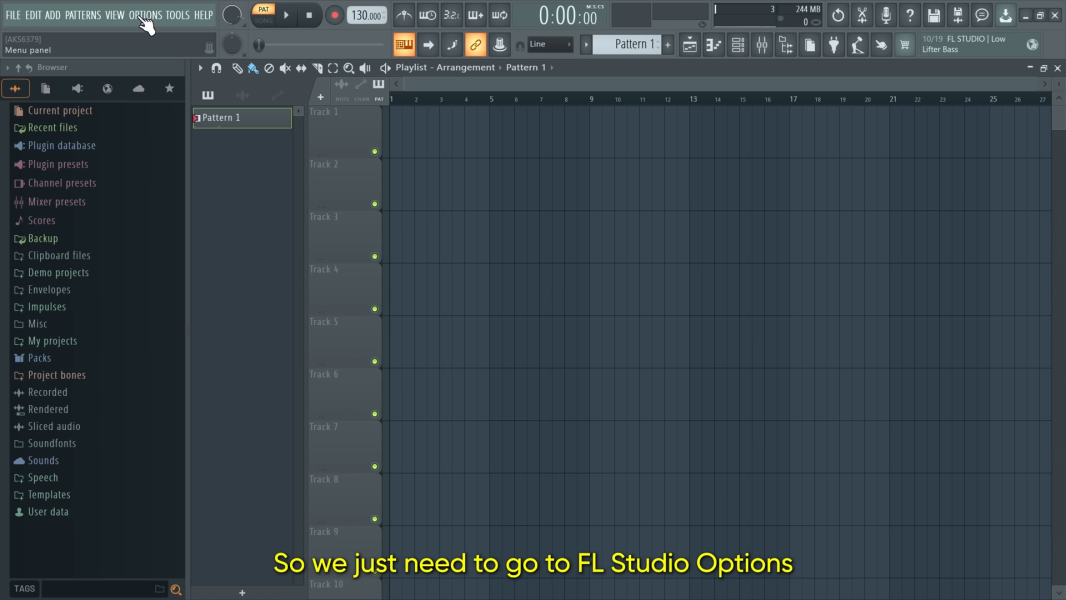Expand the Current project folder
1066x600 pixels.
(60, 110)
